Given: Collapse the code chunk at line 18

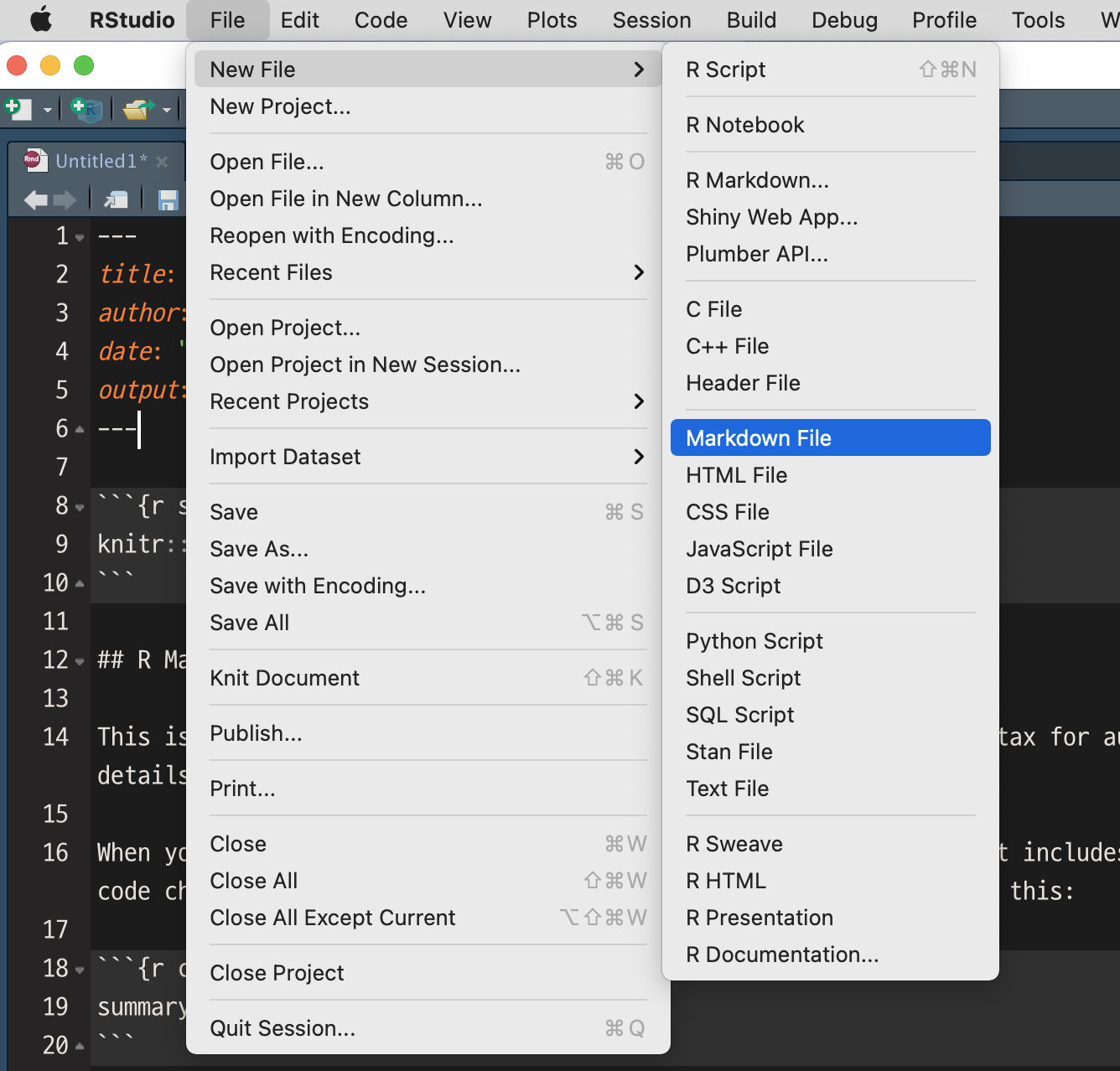Looking at the screenshot, I should tap(80, 970).
